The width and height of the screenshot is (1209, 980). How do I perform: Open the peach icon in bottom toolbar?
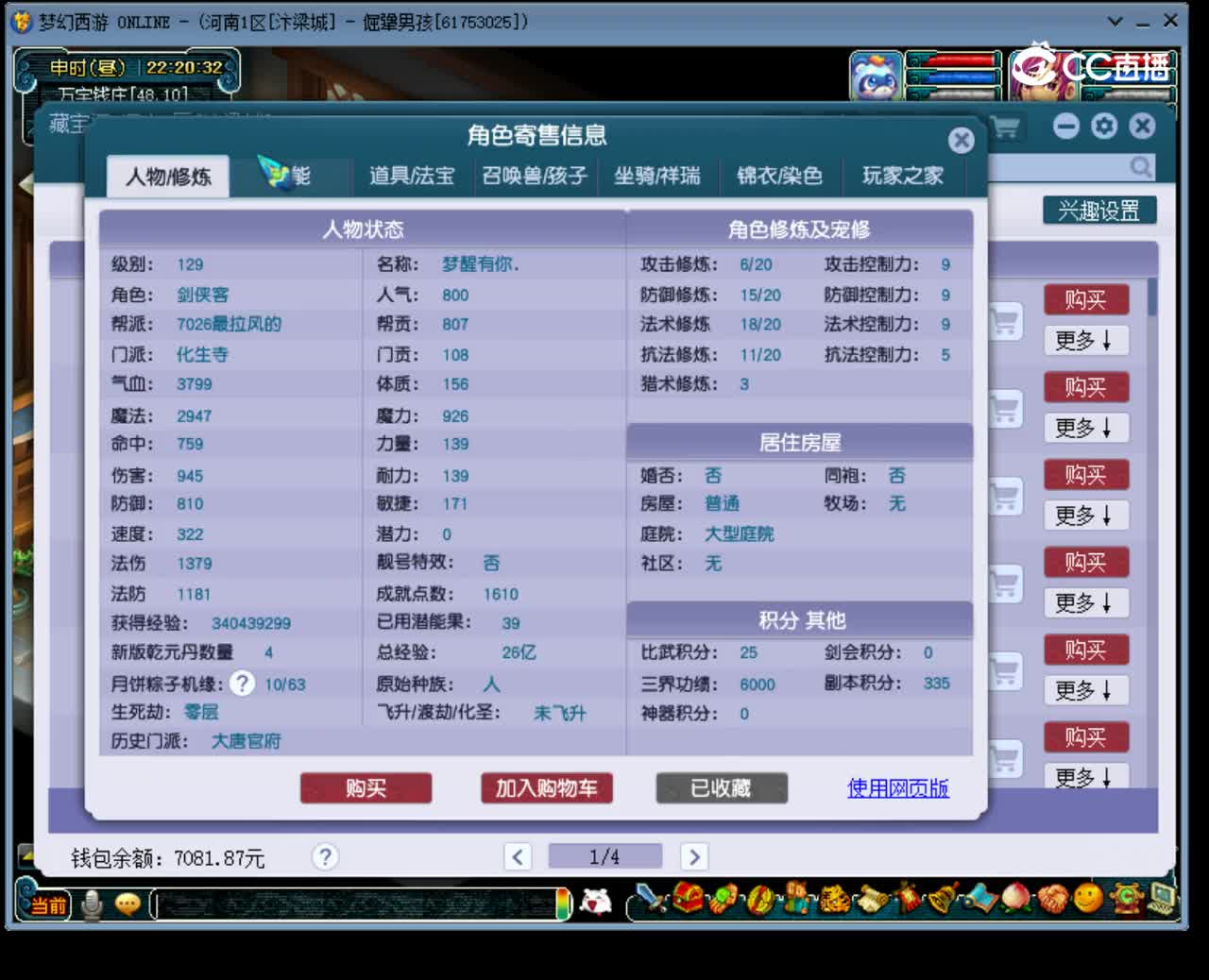click(1015, 898)
